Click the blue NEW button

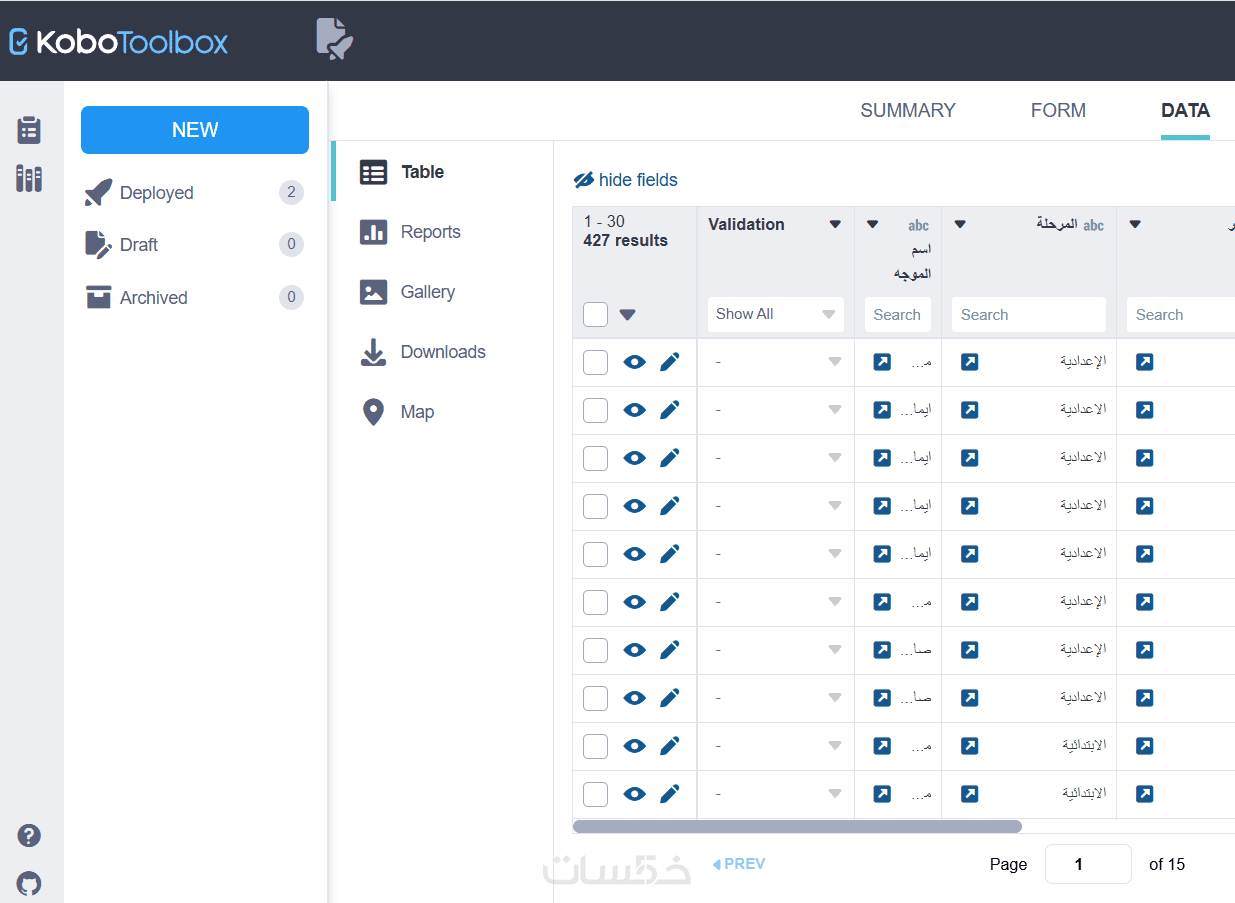click(195, 130)
